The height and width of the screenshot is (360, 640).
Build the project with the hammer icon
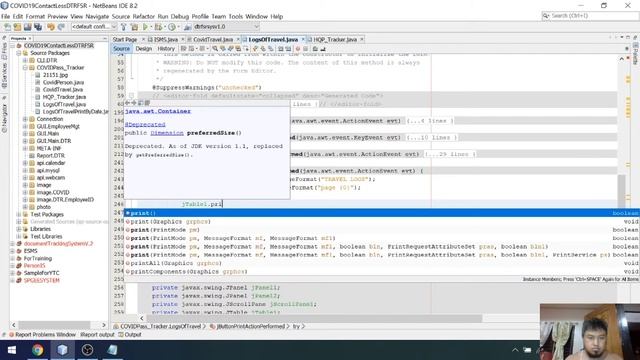tap(123, 27)
